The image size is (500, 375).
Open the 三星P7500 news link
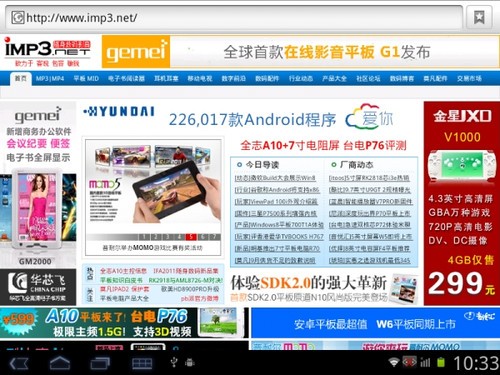coord(276,213)
